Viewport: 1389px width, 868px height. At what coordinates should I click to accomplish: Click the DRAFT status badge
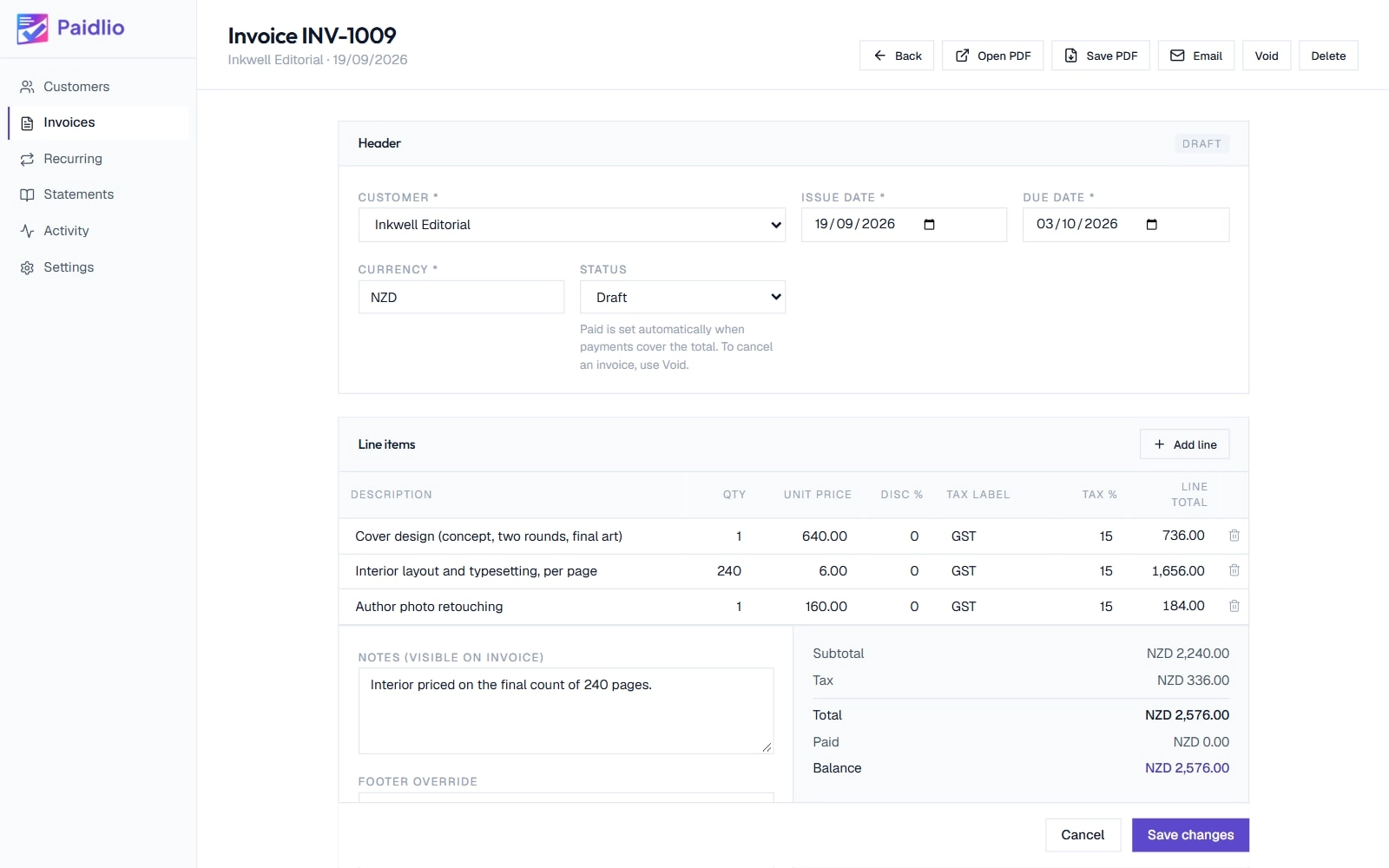(x=1201, y=144)
